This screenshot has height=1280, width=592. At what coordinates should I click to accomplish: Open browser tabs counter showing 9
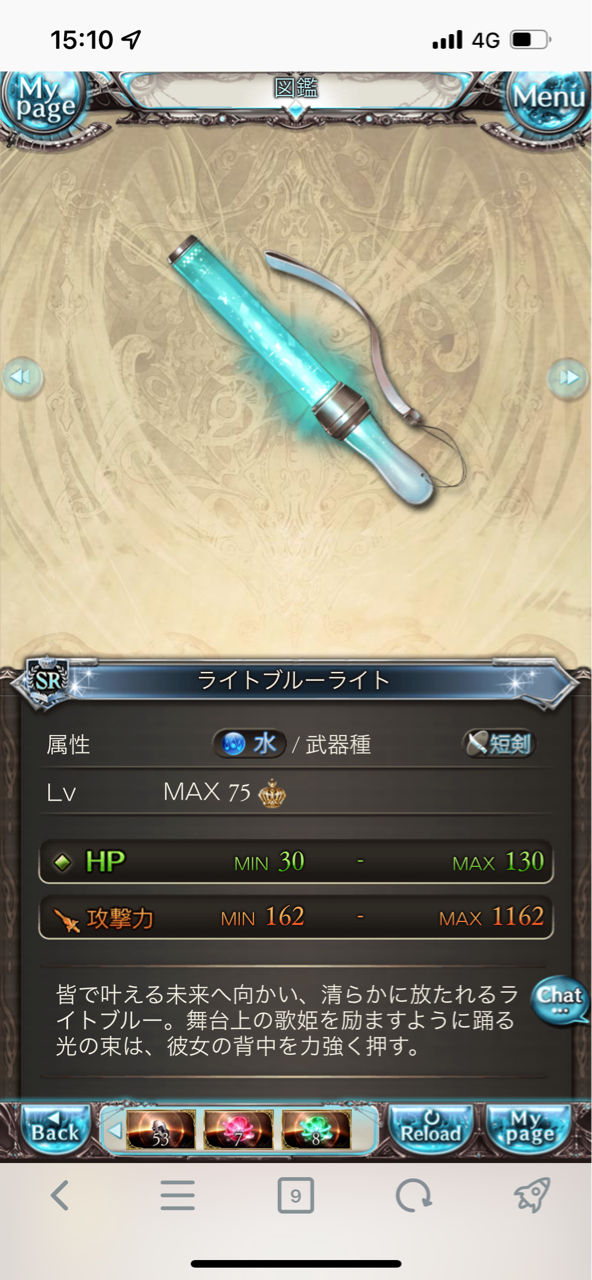tap(296, 1195)
